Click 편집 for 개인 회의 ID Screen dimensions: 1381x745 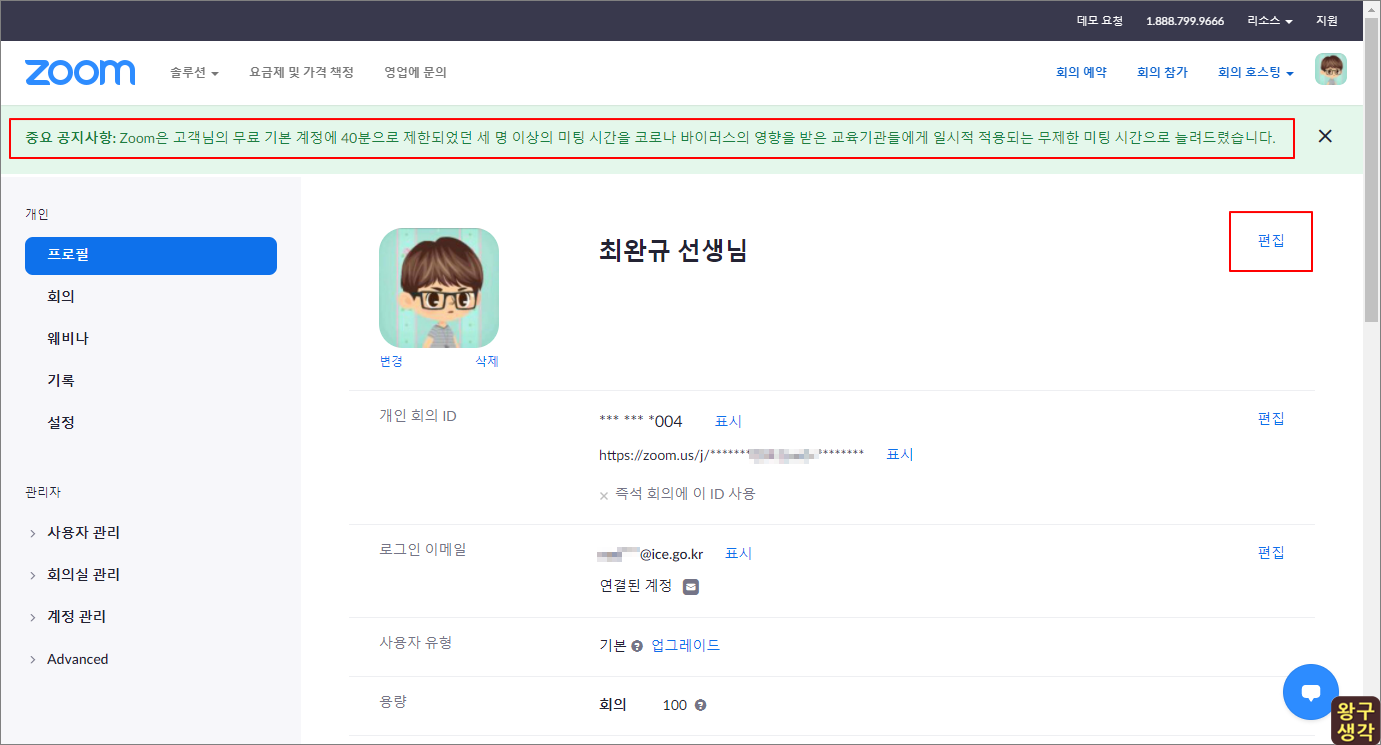click(x=1271, y=419)
